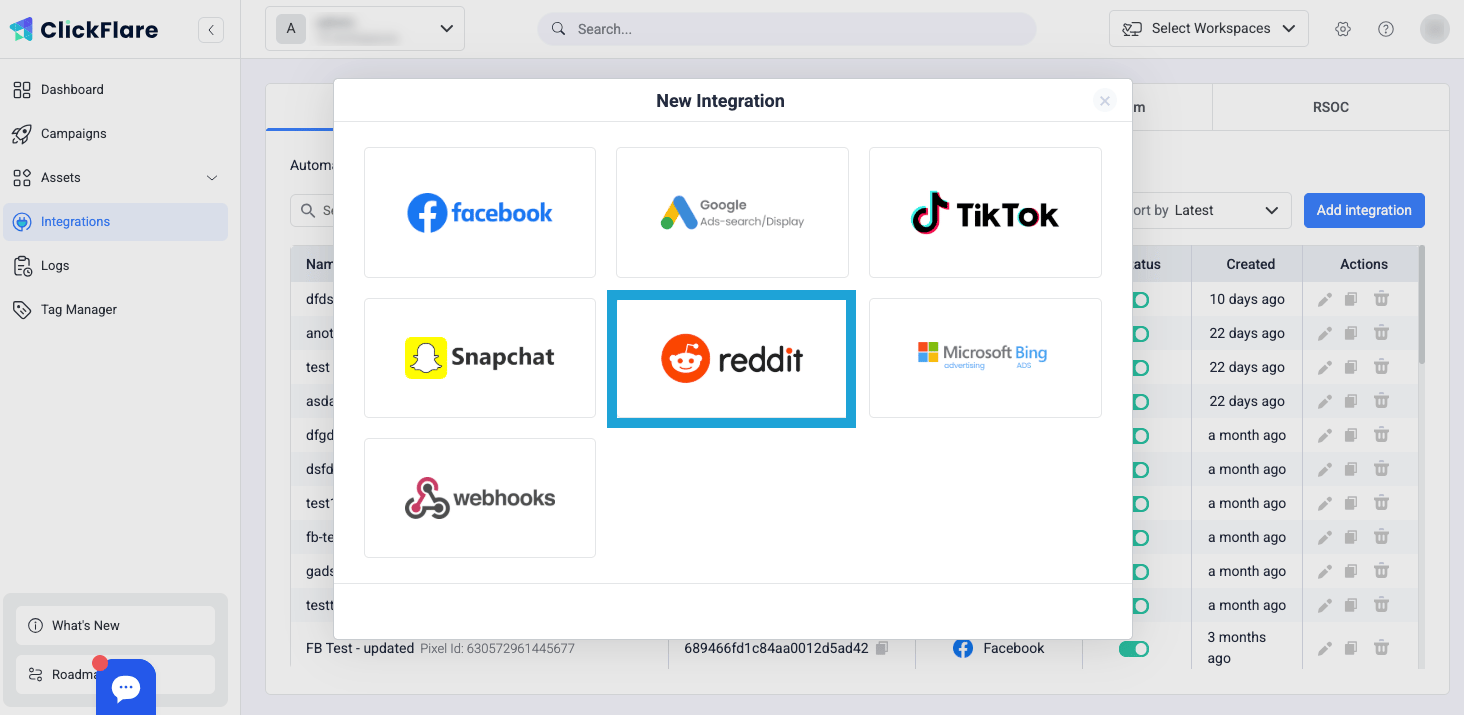
Task: Open Campaigns in sidebar
Action: click(115, 134)
